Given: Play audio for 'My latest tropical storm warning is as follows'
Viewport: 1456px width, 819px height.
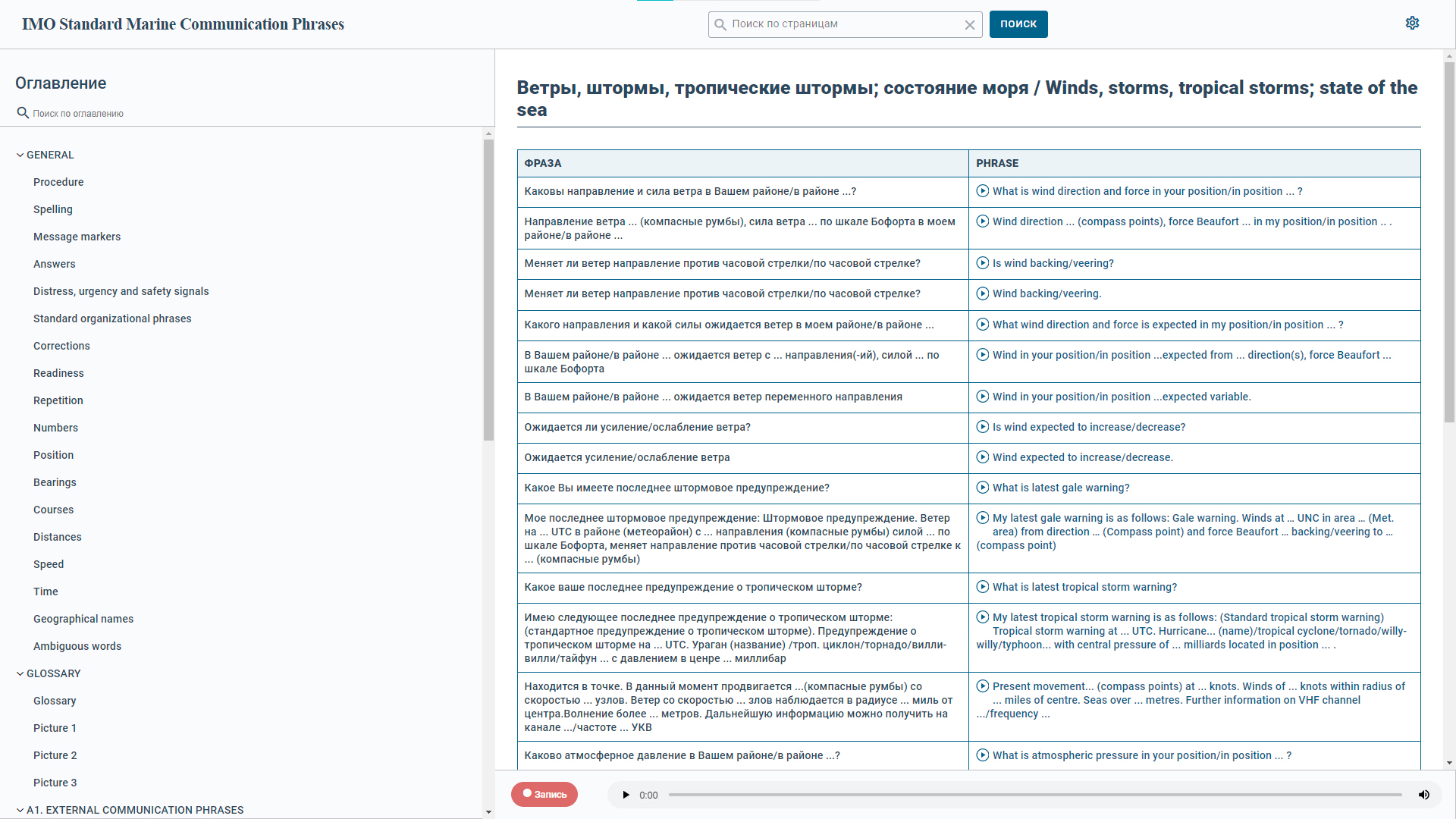Looking at the screenshot, I should tap(983, 617).
